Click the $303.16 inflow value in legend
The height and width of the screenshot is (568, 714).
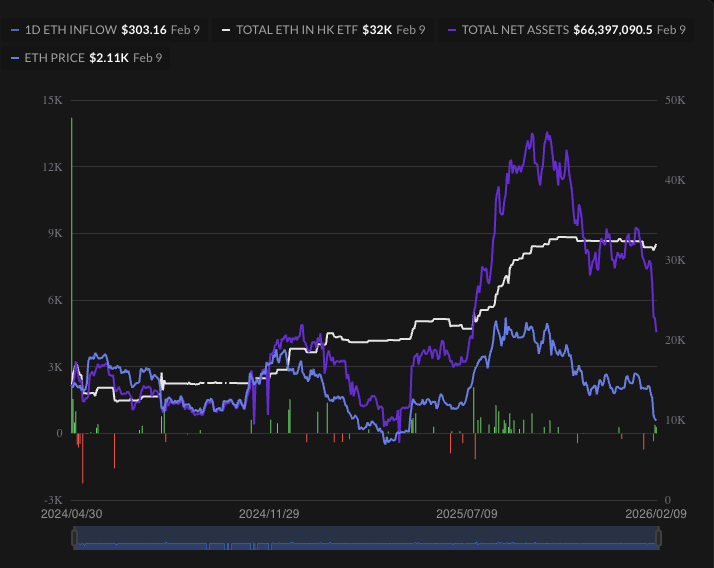[143, 30]
